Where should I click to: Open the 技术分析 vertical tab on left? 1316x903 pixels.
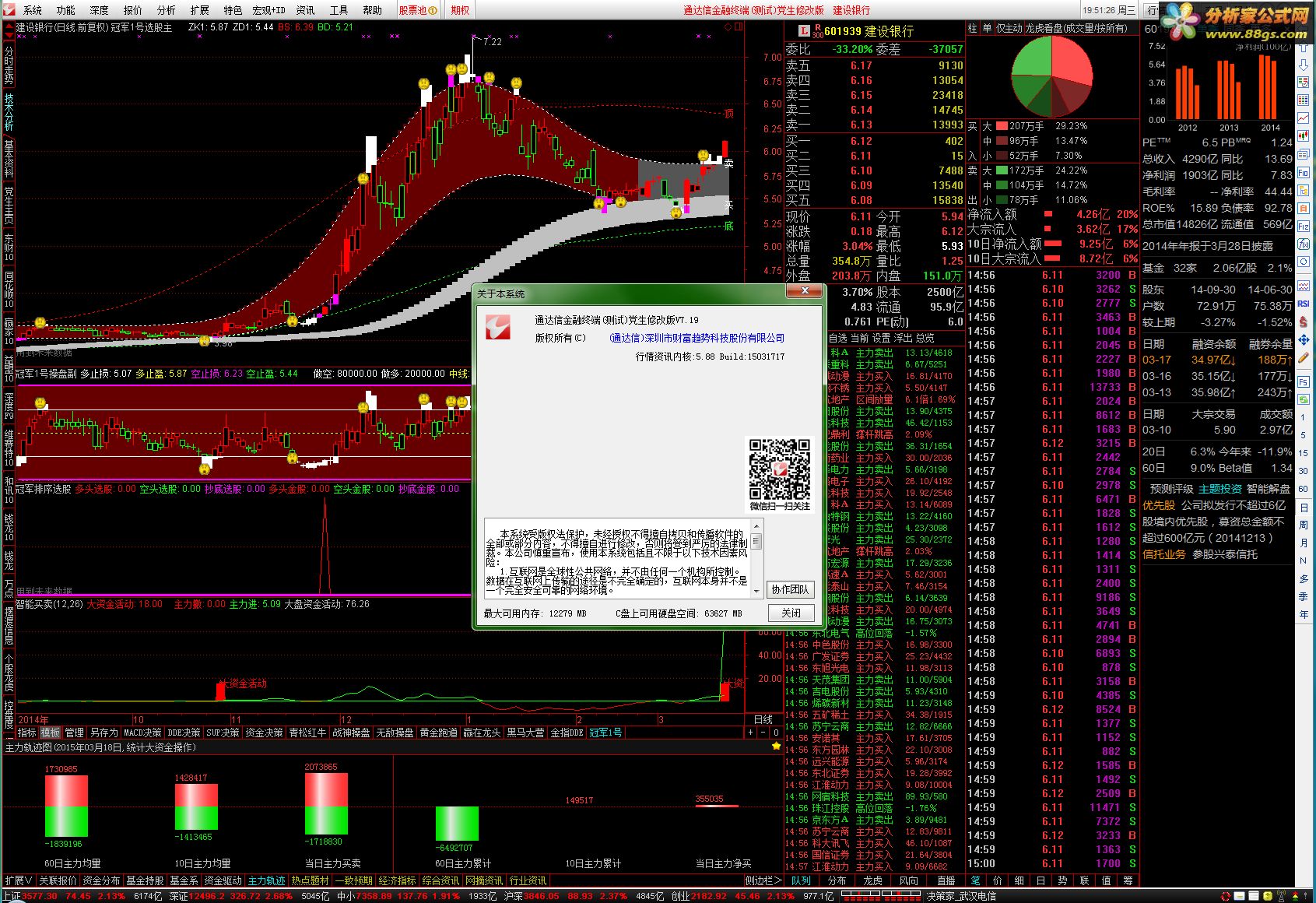(x=9, y=112)
